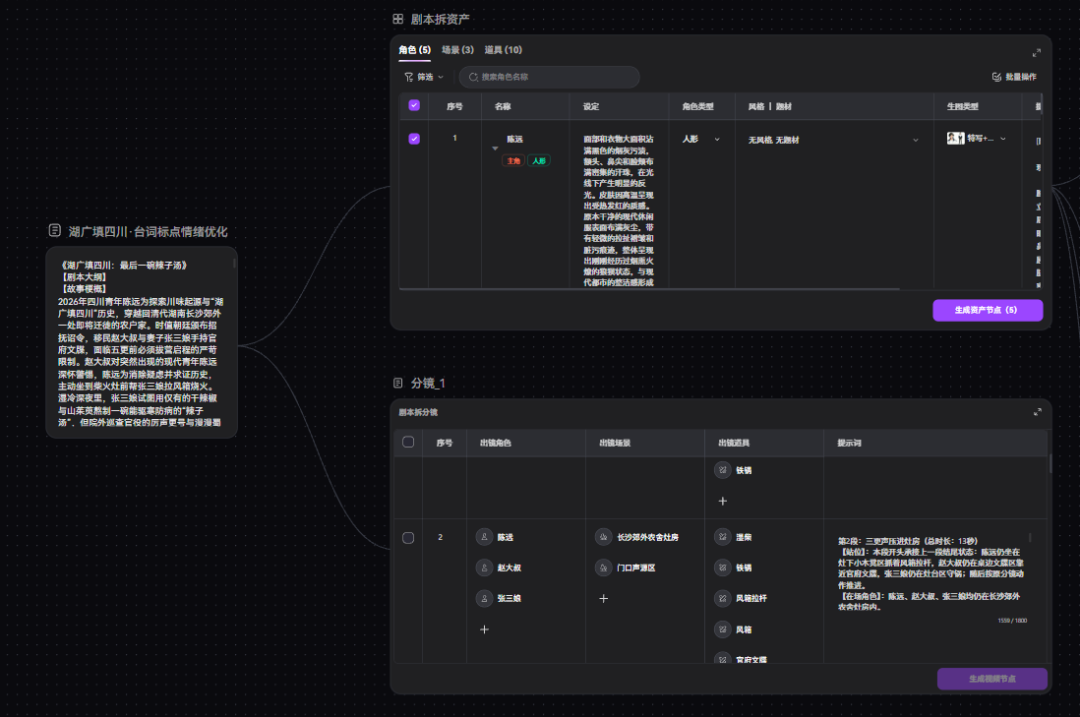Image resolution: width=1080 pixels, height=717 pixels.
Task: Click the green 人形 tag under 陈远
Action: [539, 160]
